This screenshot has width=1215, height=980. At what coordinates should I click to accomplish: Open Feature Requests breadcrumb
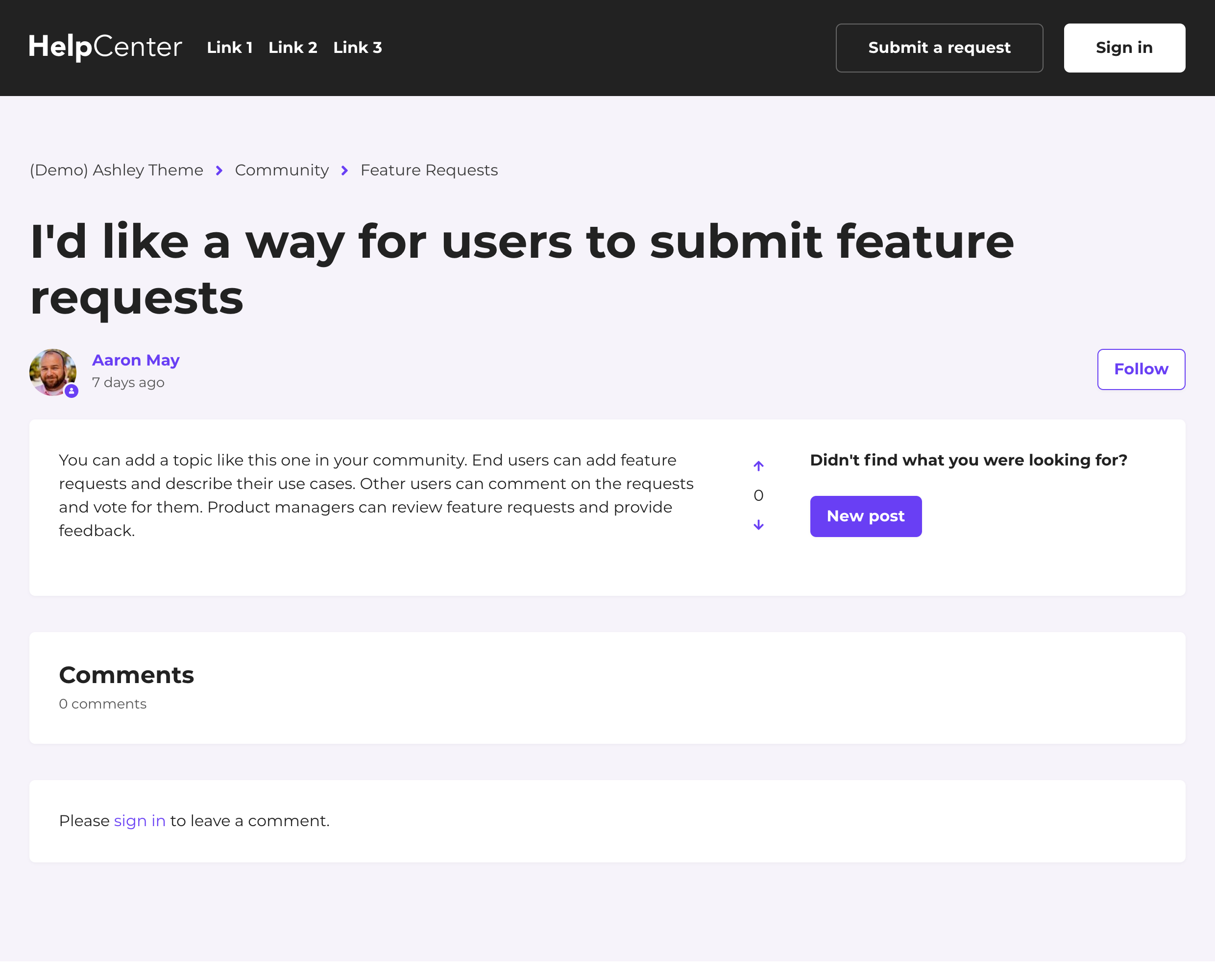(429, 170)
